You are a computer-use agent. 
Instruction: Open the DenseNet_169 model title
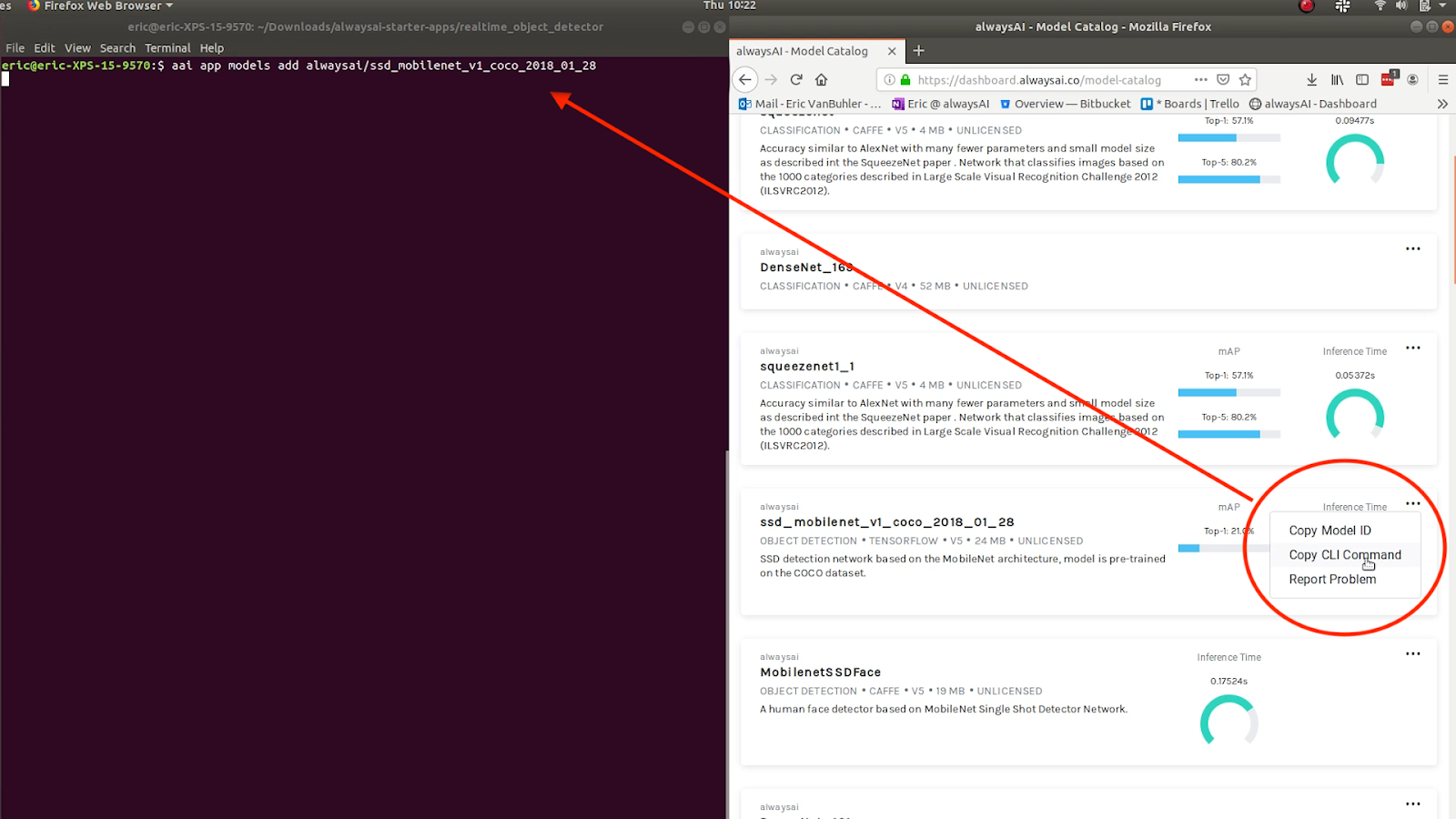tap(806, 268)
